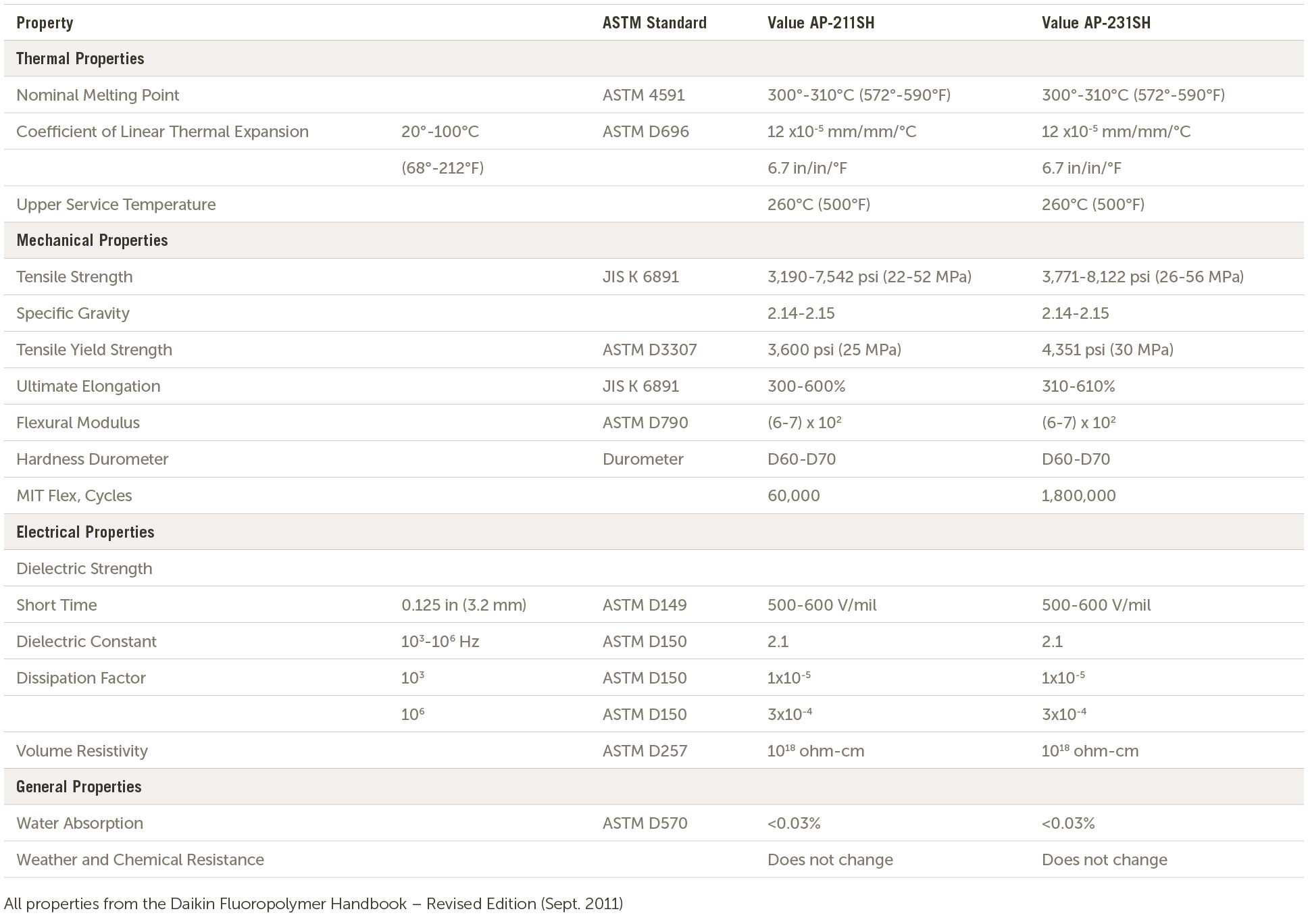This screenshot has width=1308, height=924.
Task: Select the 310-610% elongation value
Action: (x=1078, y=386)
